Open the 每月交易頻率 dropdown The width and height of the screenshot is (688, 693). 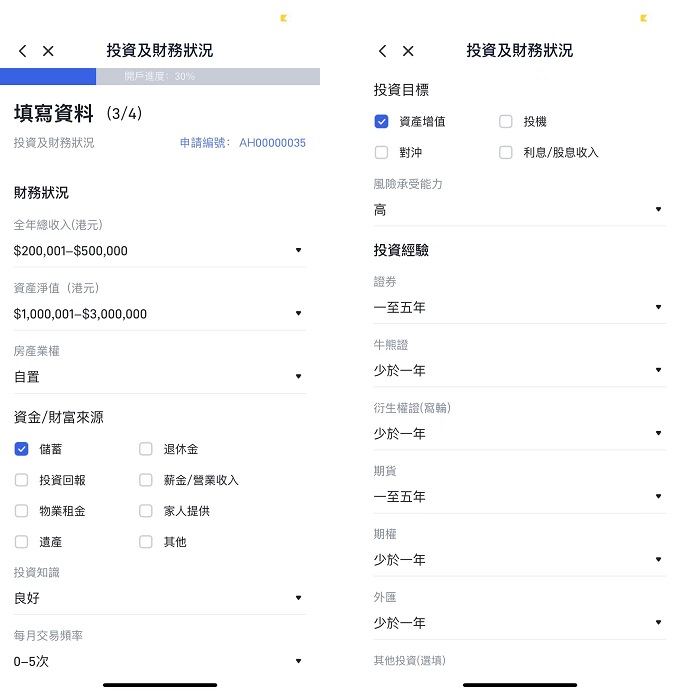click(160, 661)
